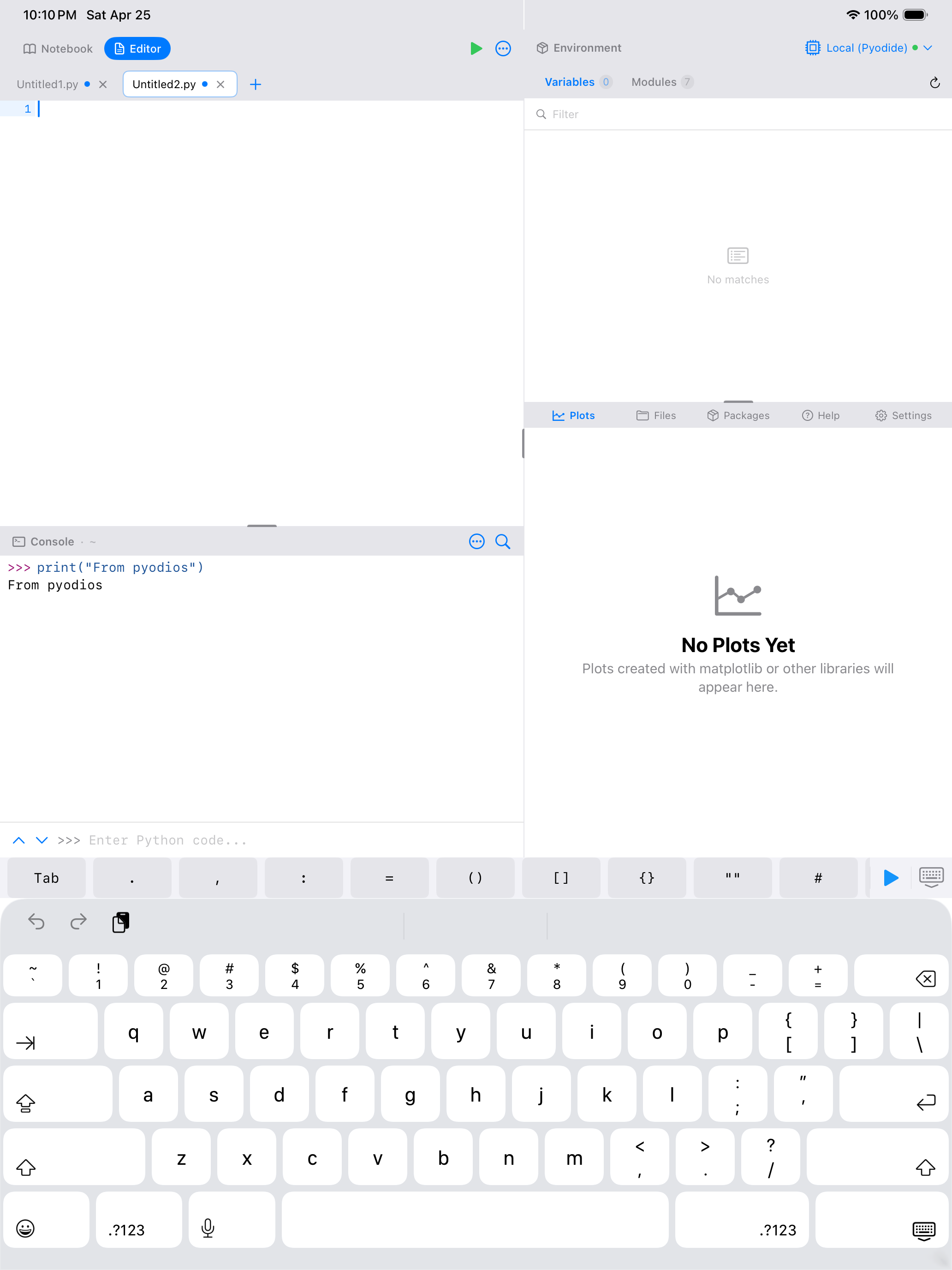This screenshot has height=1270, width=952.
Task: Place cursor on editor line 1
Action: pyautogui.click(x=262, y=108)
